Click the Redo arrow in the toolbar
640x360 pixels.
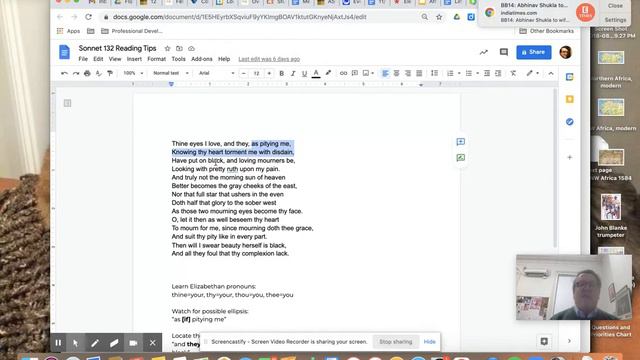[76, 73]
